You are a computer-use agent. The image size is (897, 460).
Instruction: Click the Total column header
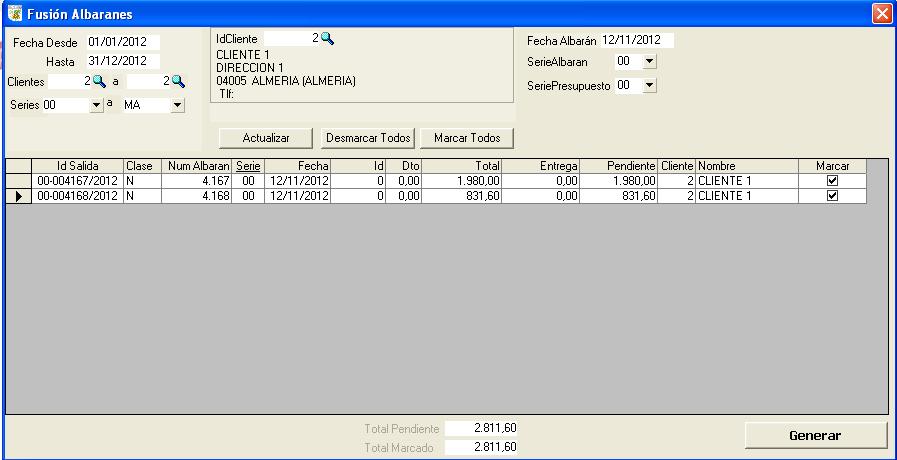tap(461, 166)
